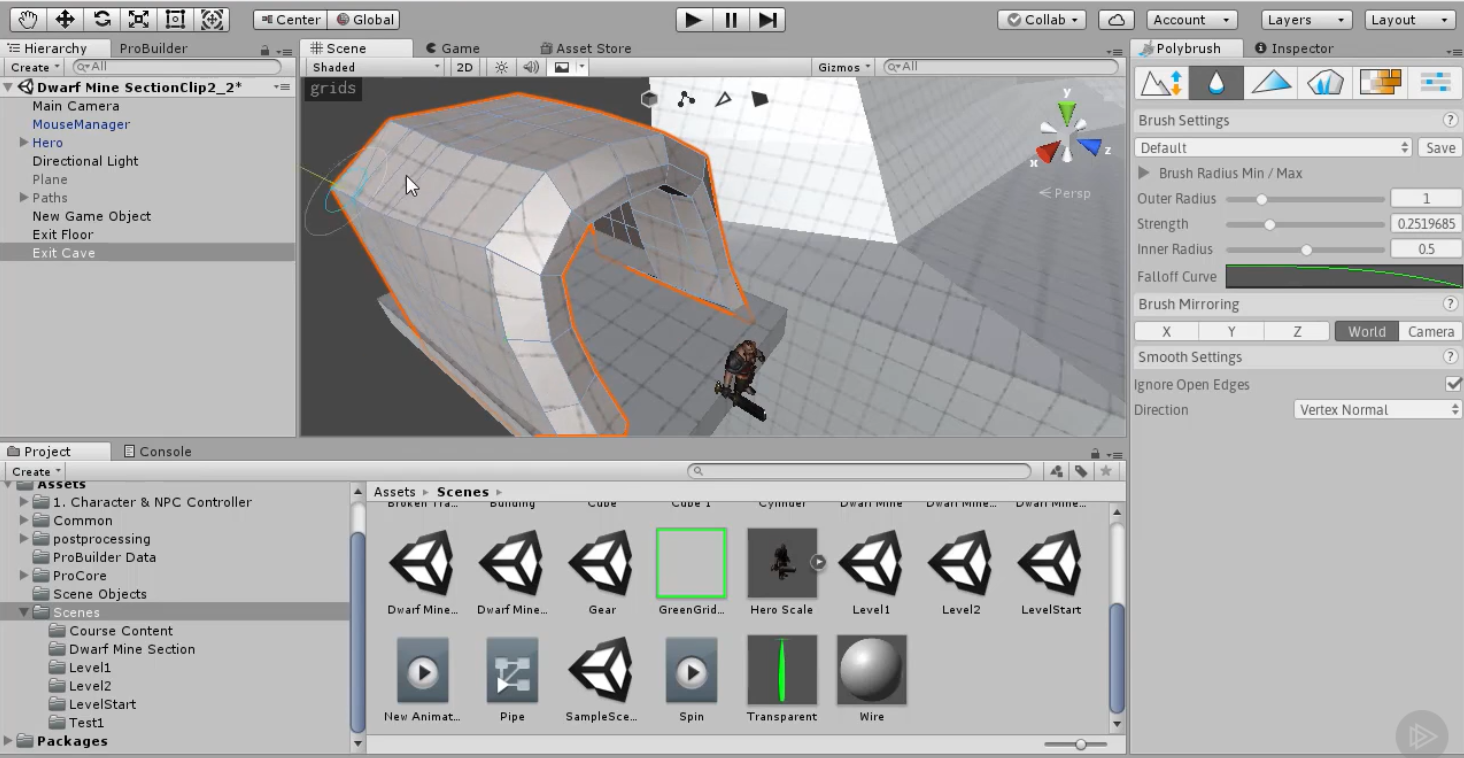Open the Shaded draw mode dropdown
This screenshot has width=1464, height=758.
[x=375, y=67]
